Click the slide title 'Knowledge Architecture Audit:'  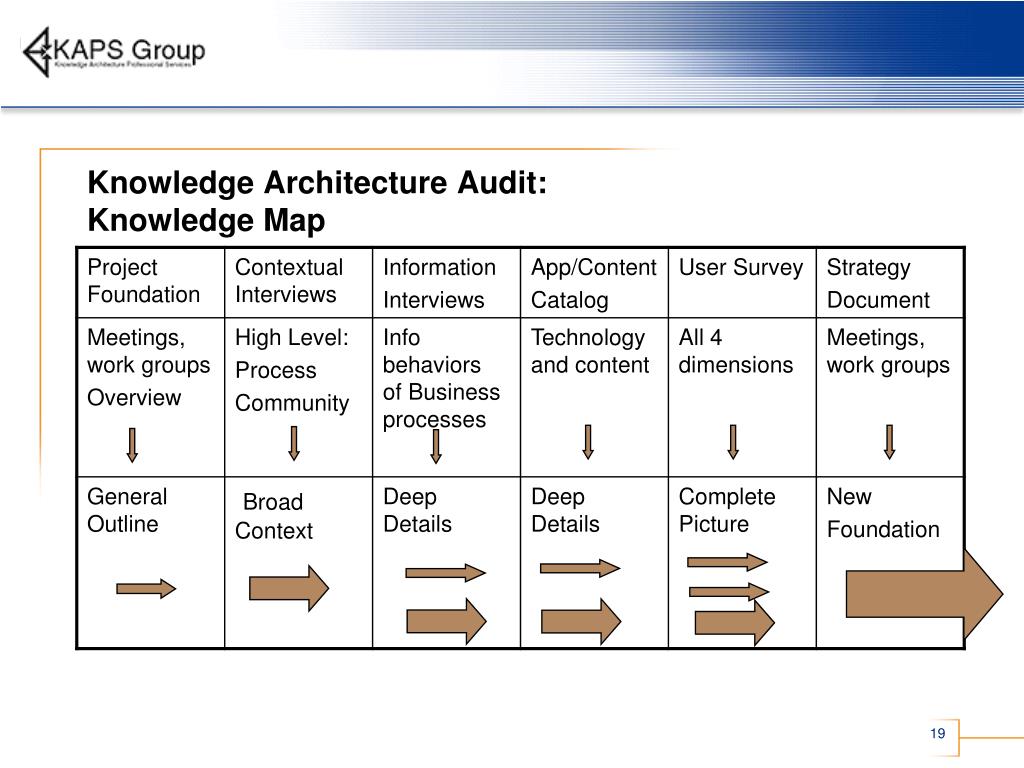point(317,182)
